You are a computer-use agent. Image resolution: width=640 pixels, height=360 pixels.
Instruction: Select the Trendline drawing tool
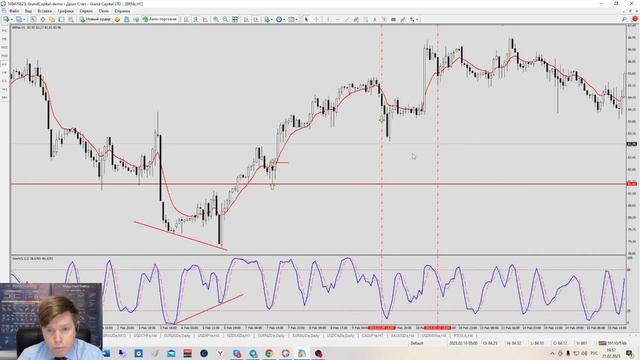click(347, 19)
